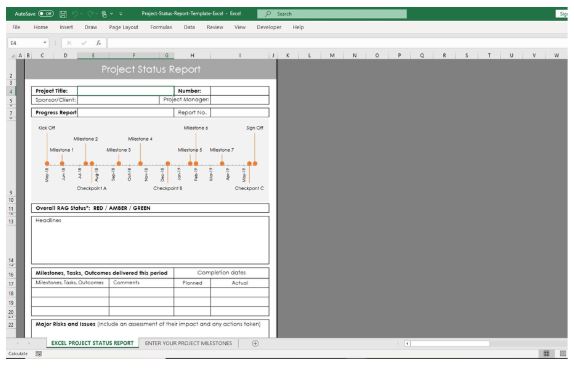The image size is (574, 371).
Task: Click the horizontal scrollbar left arrow
Action: (x=407, y=344)
